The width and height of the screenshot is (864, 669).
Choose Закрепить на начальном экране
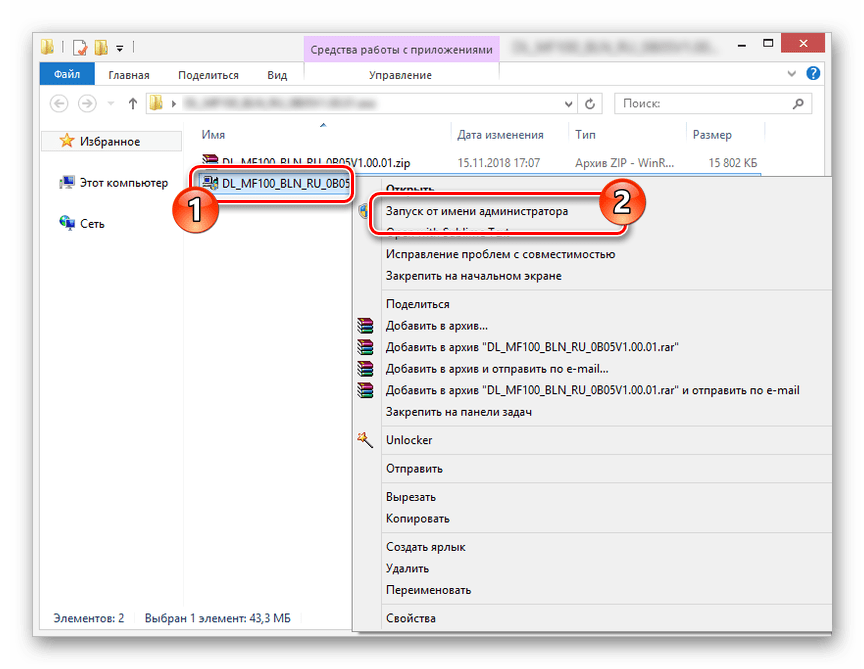click(473, 276)
